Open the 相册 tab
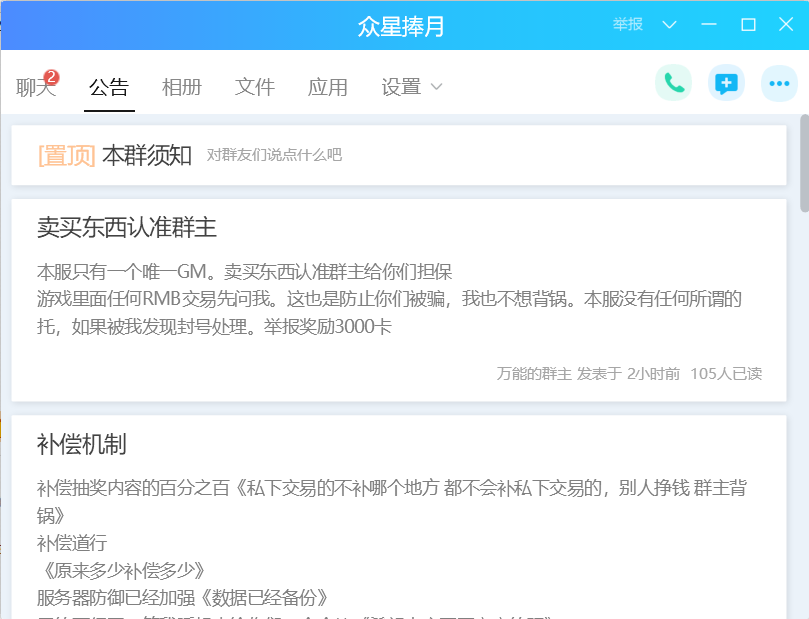Viewport: 809px width, 619px height. point(182,87)
